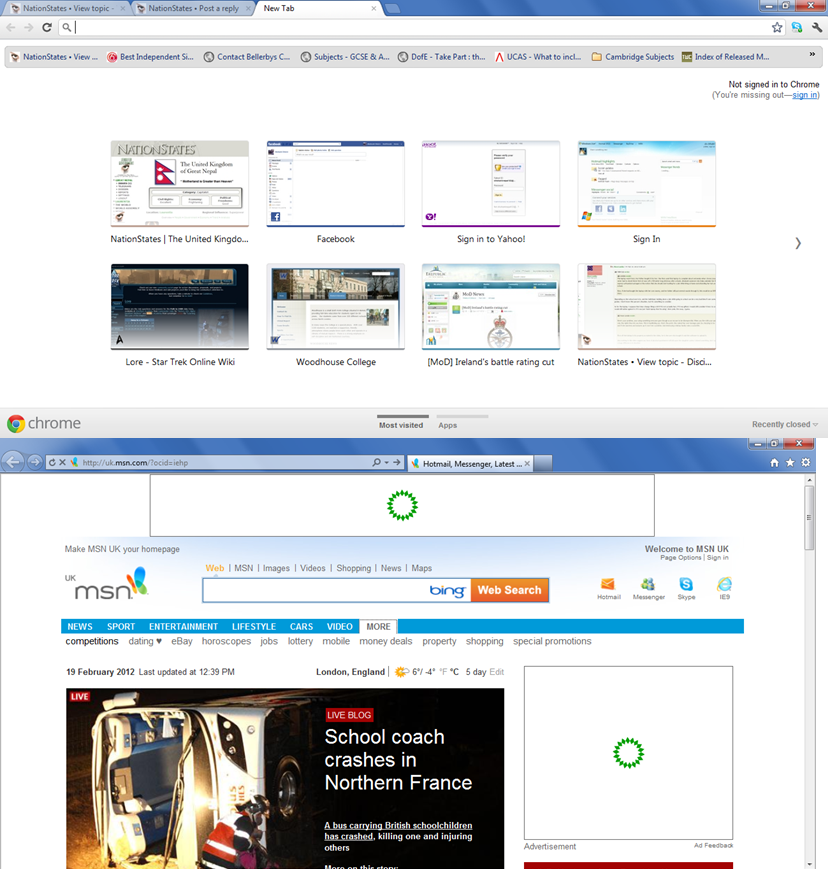Click the Chrome wrench settings icon
The width and height of the screenshot is (828, 869).
tap(817, 28)
